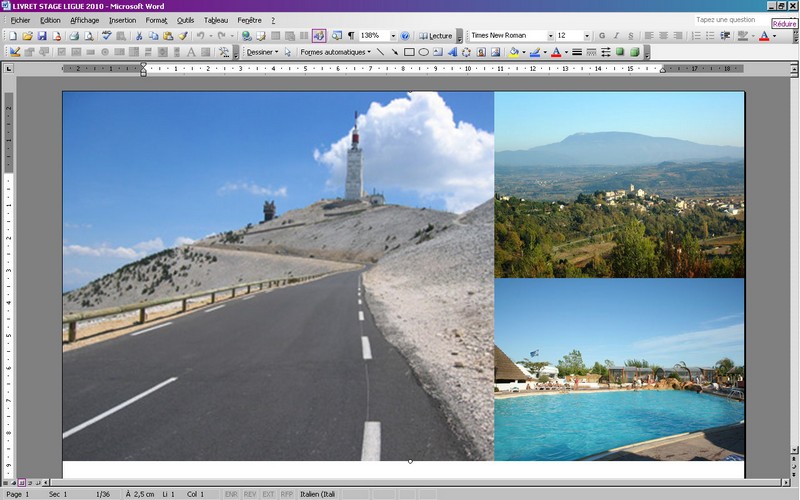The height and width of the screenshot is (500, 800).
Task: Toggle Bold formatting
Action: tap(602, 36)
